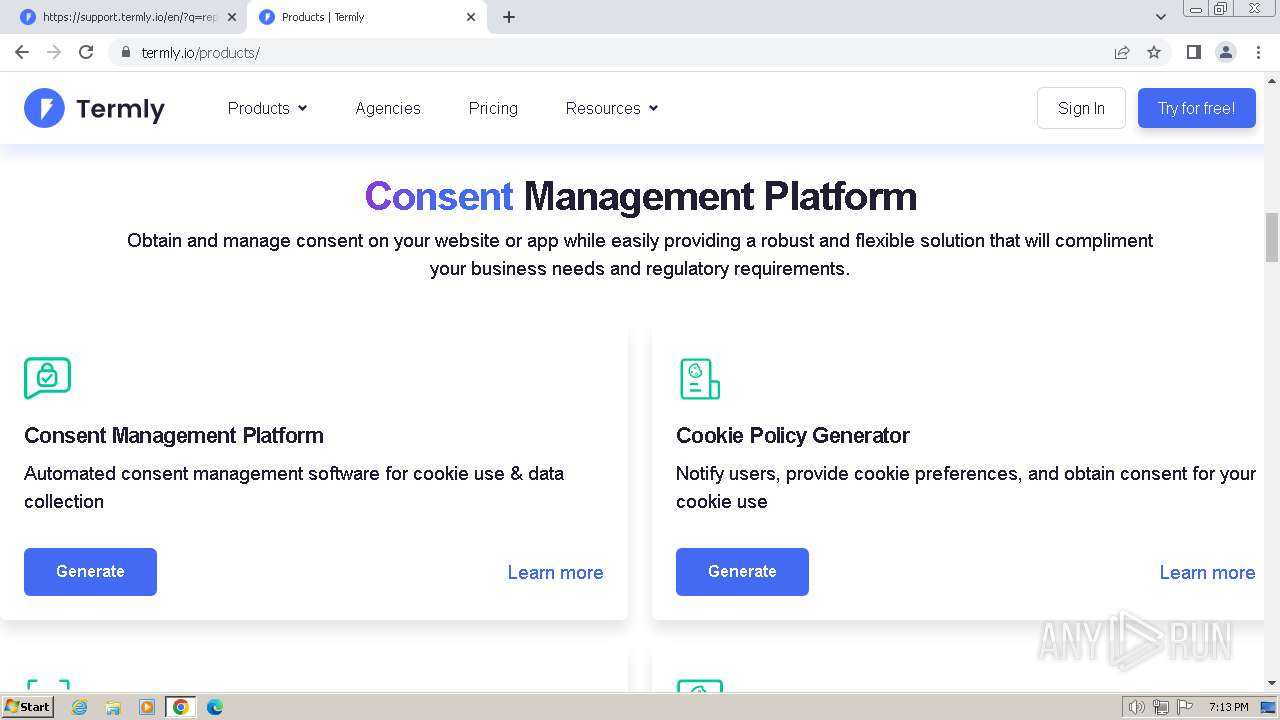The width and height of the screenshot is (1280, 720).
Task: Open the Pricing nav link
Action: (493, 108)
